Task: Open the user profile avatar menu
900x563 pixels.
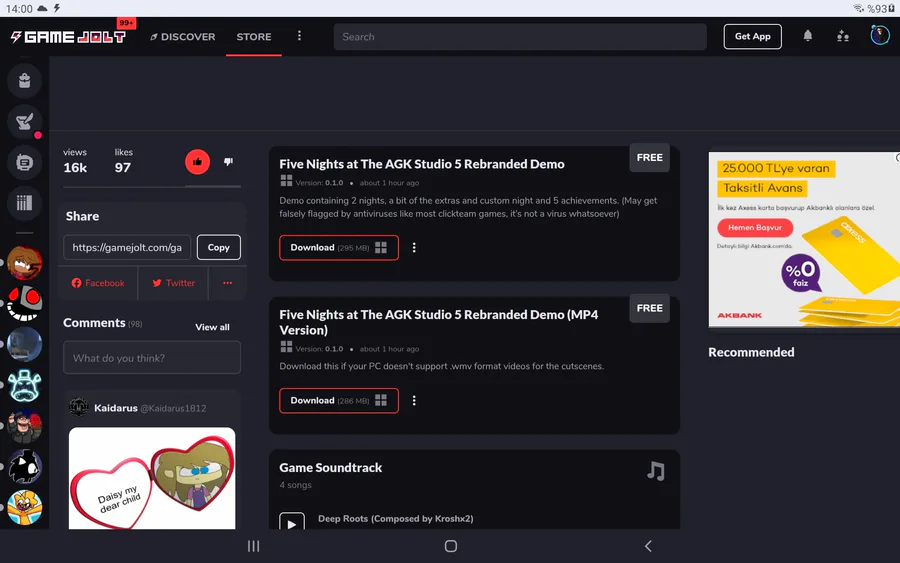Action: click(879, 36)
